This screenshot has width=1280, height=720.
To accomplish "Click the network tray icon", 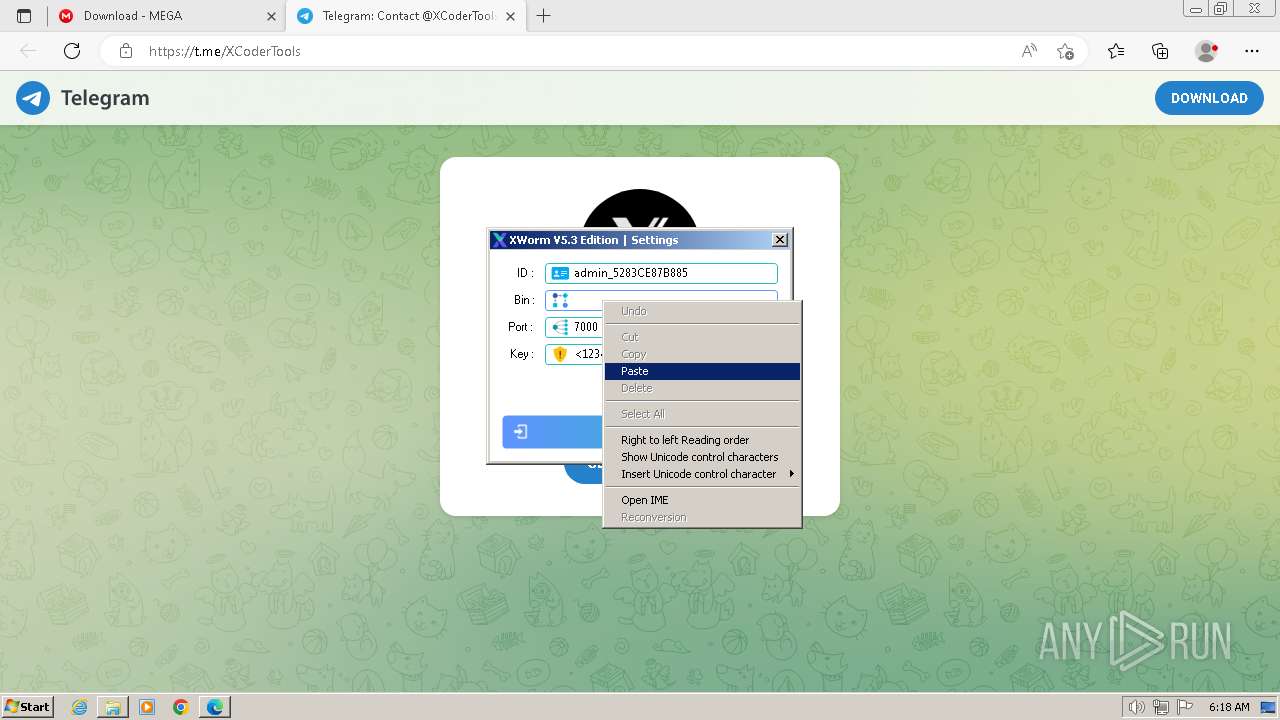I will [x=1161, y=707].
